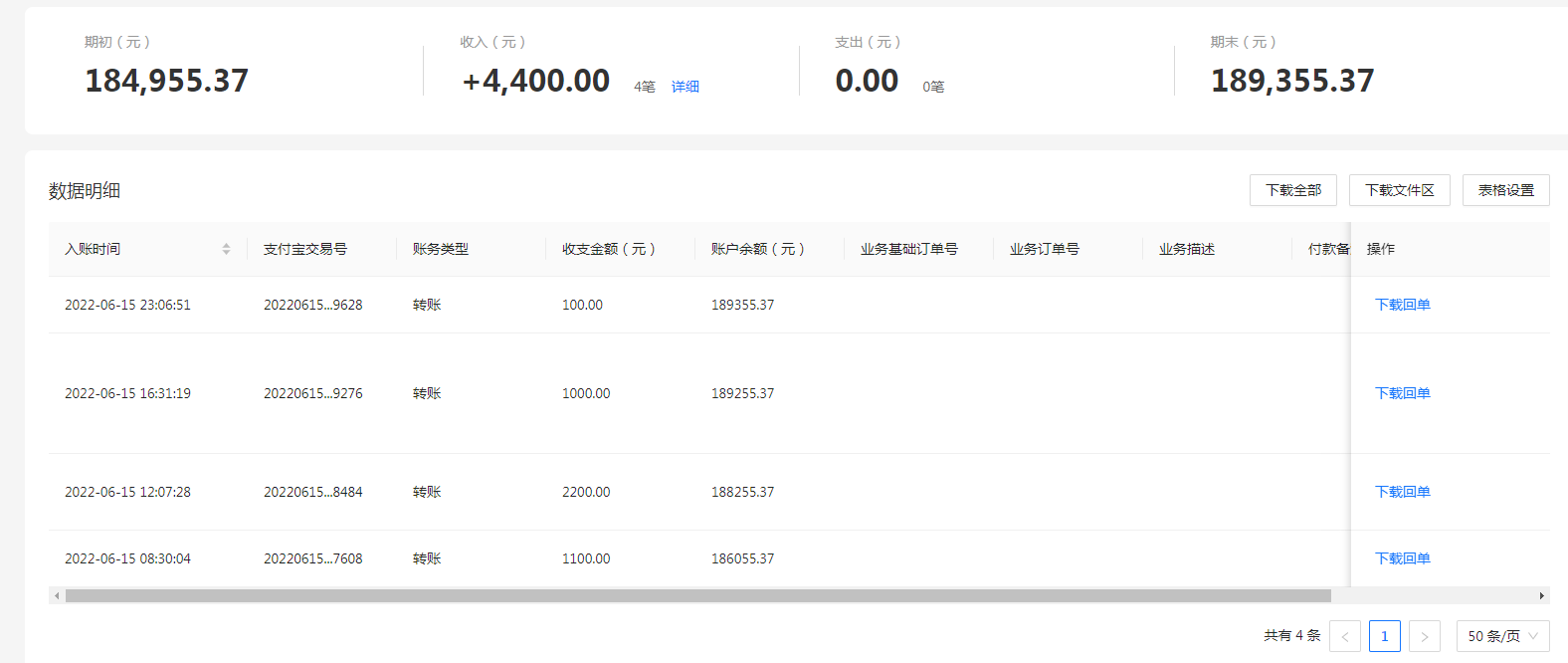Click the amount 100.00

pos(582,305)
